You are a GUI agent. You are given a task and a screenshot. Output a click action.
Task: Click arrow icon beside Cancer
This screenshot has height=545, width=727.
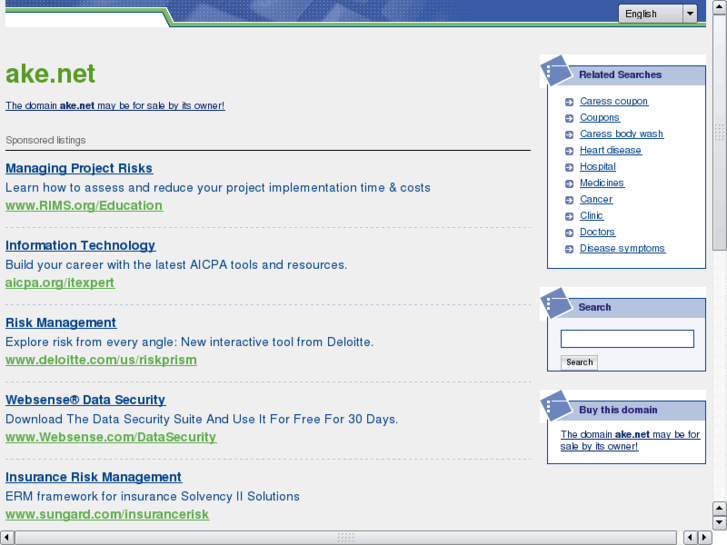click(569, 200)
